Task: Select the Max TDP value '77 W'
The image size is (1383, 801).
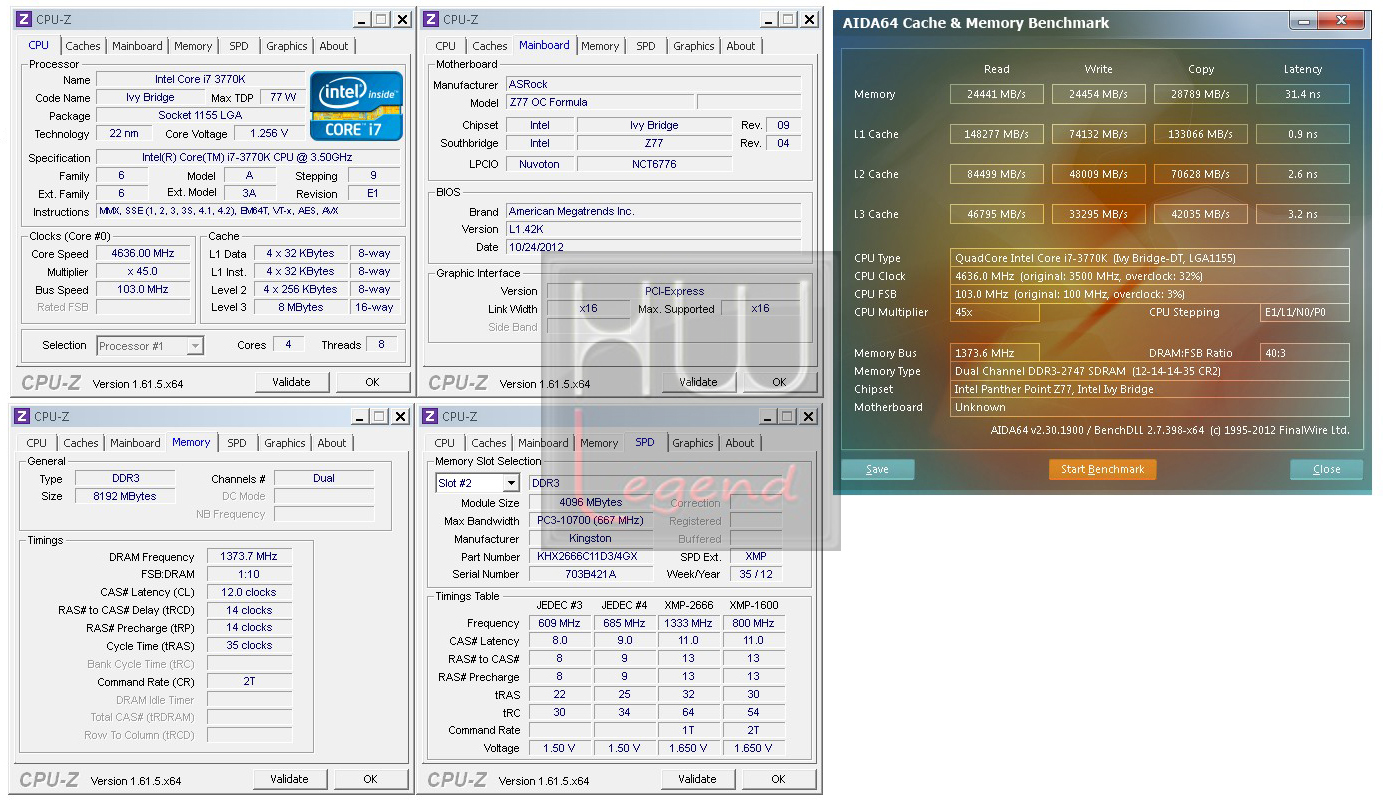Action: click(284, 98)
